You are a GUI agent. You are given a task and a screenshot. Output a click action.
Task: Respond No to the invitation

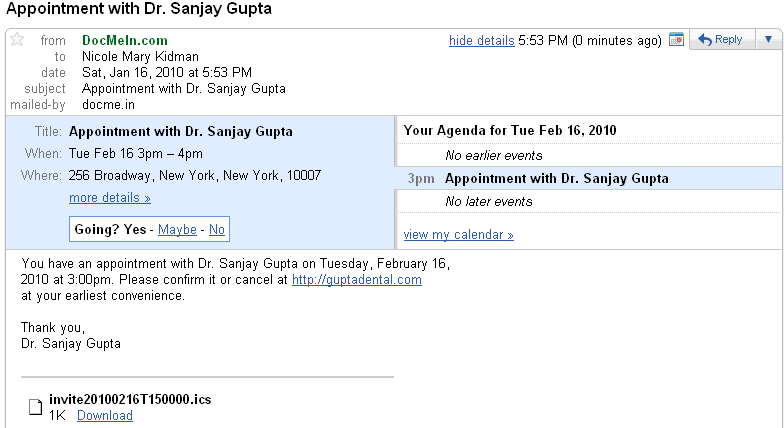click(x=217, y=230)
